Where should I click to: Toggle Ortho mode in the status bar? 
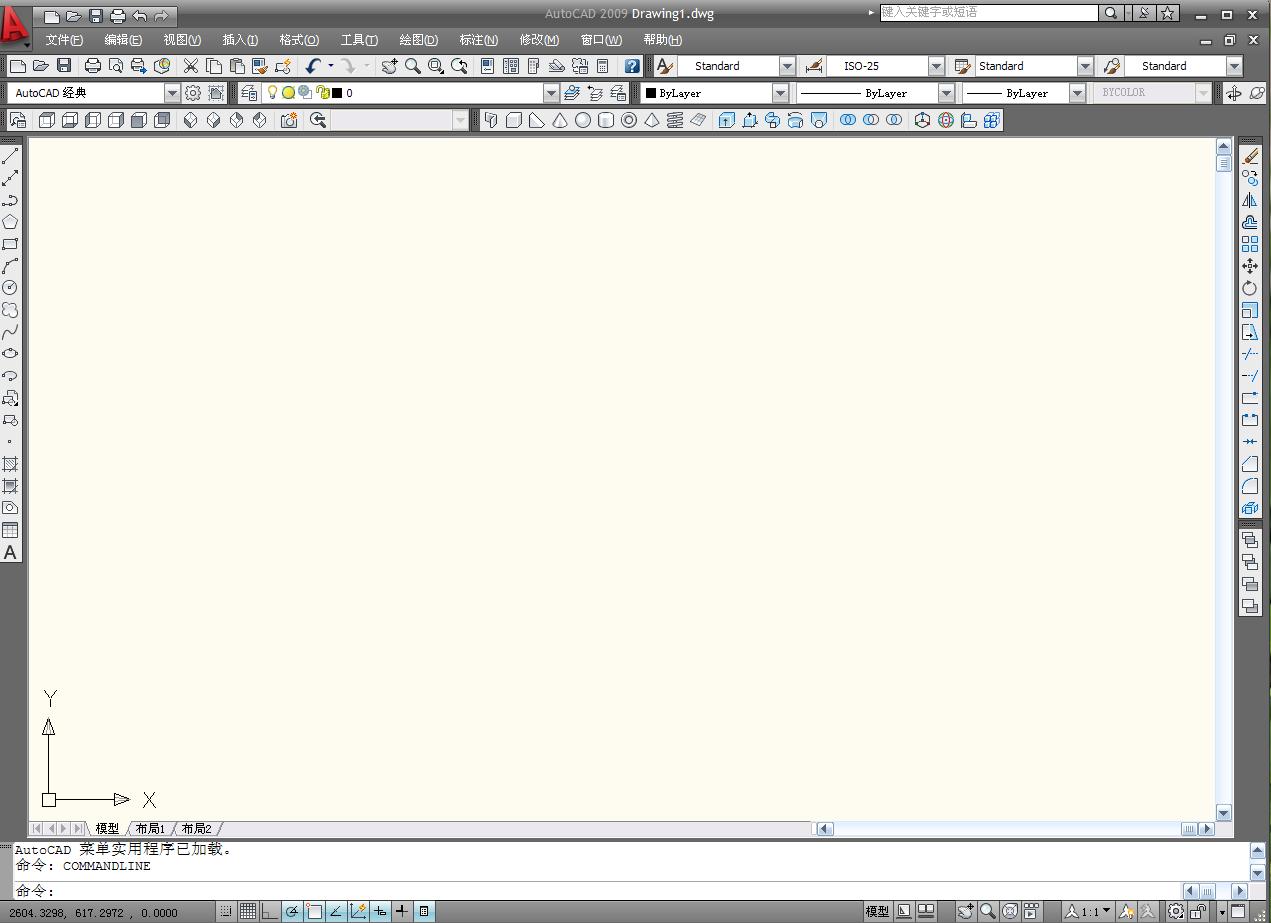(270, 911)
